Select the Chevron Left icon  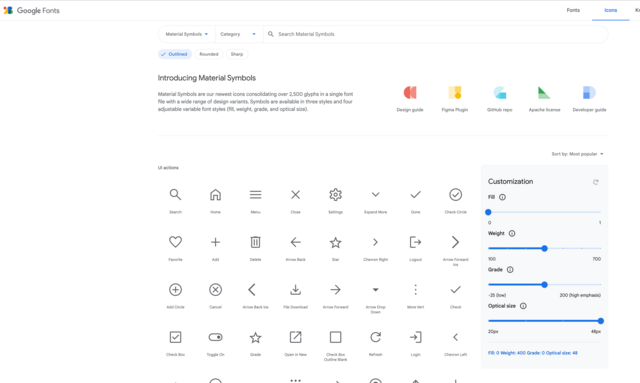pos(456,337)
